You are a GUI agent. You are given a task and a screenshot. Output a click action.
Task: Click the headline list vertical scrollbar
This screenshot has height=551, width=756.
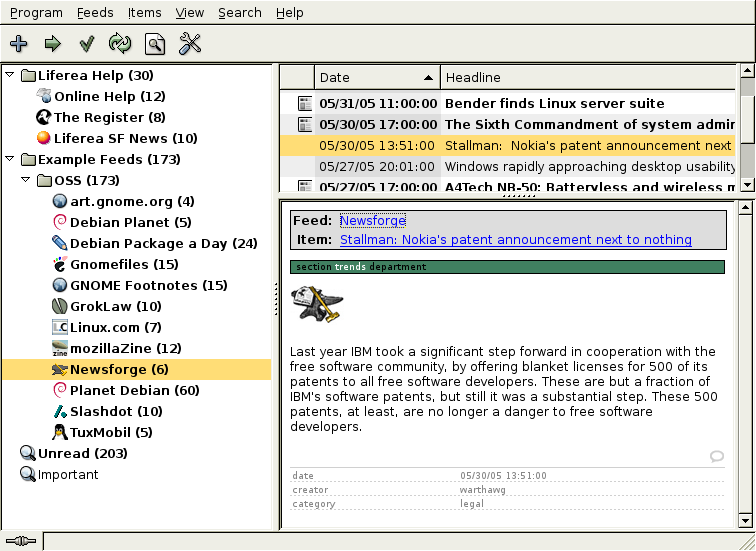click(x=746, y=130)
